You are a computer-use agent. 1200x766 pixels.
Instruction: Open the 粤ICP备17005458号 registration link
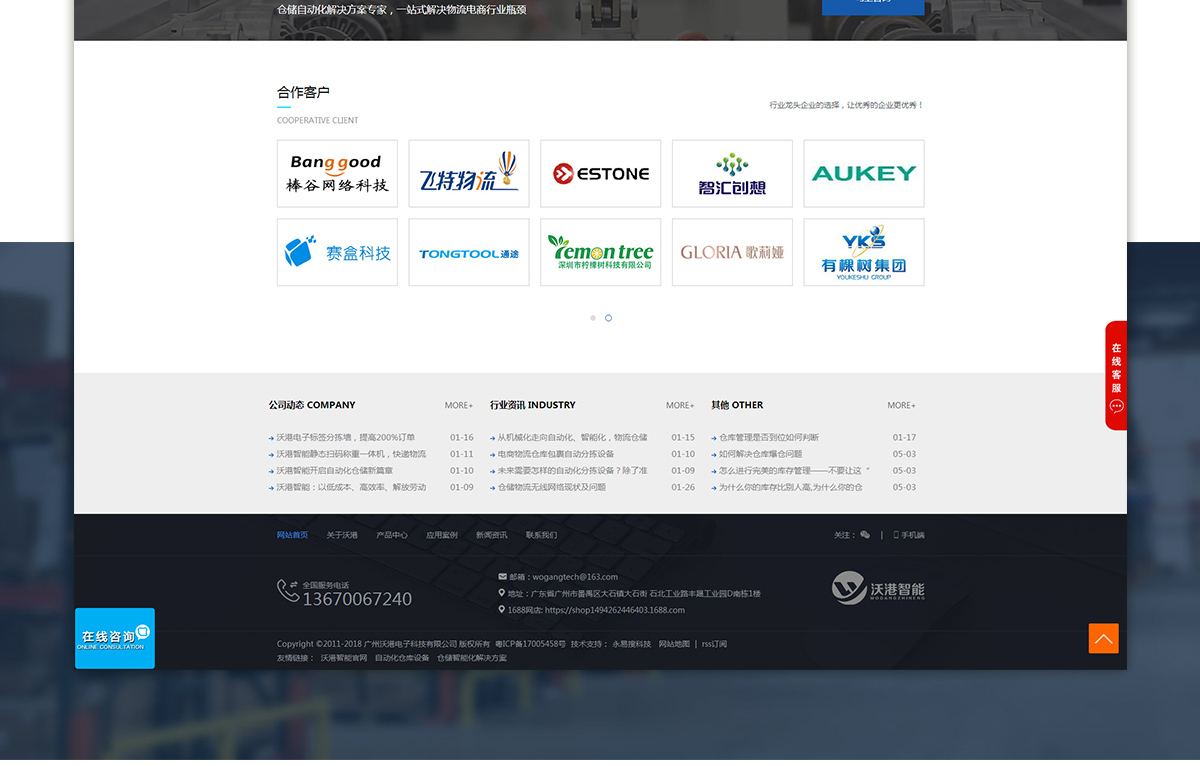point(530,644)
